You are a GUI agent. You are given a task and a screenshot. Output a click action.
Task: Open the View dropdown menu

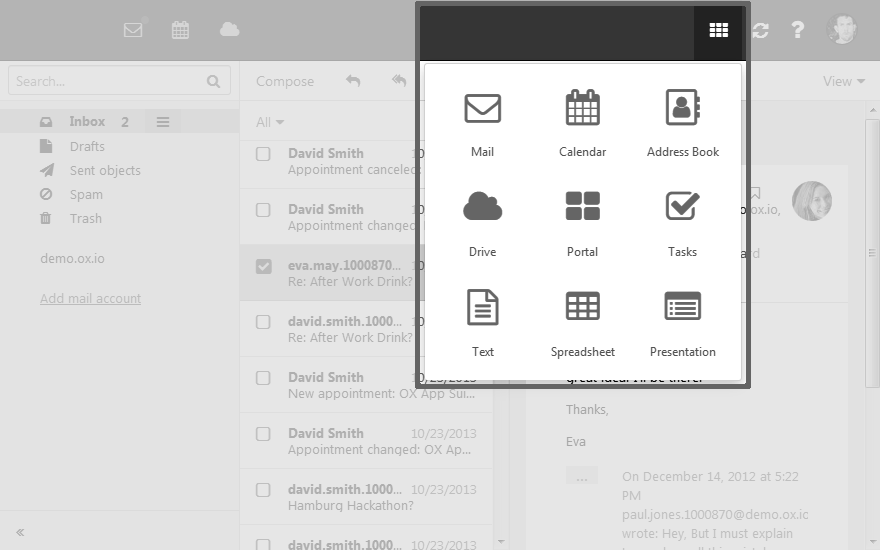click(x=844, y=81)
